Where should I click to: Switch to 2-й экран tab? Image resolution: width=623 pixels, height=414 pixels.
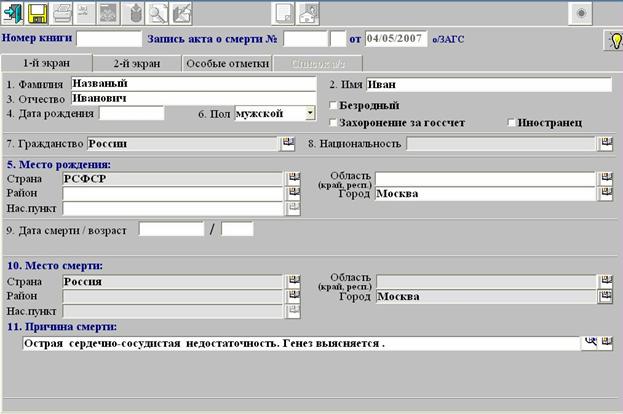tap(137, 64)
